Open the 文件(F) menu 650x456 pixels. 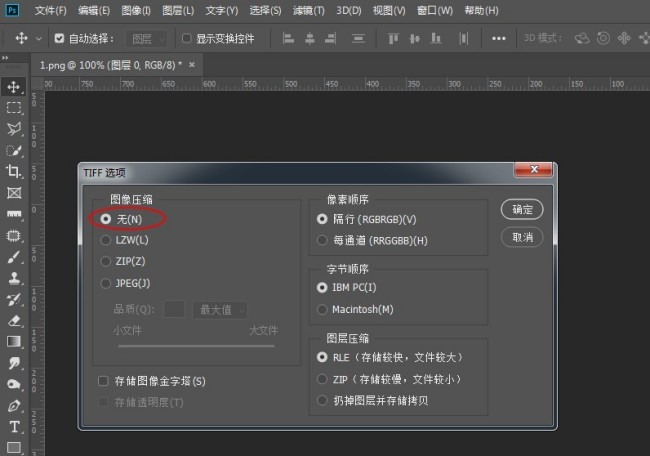pos(51,10)
